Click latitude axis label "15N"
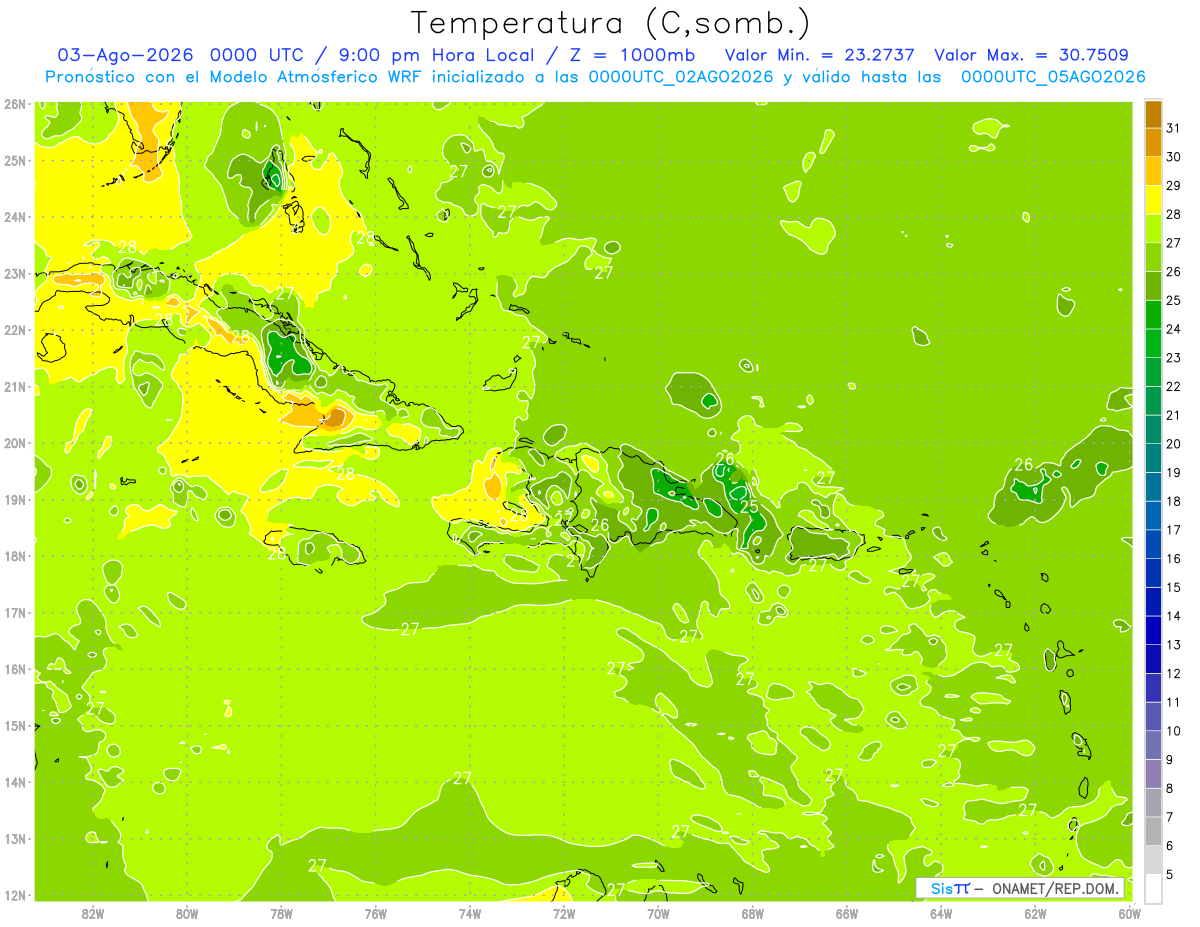Screen dimensions: 1200x927 [x=15, y=726]
